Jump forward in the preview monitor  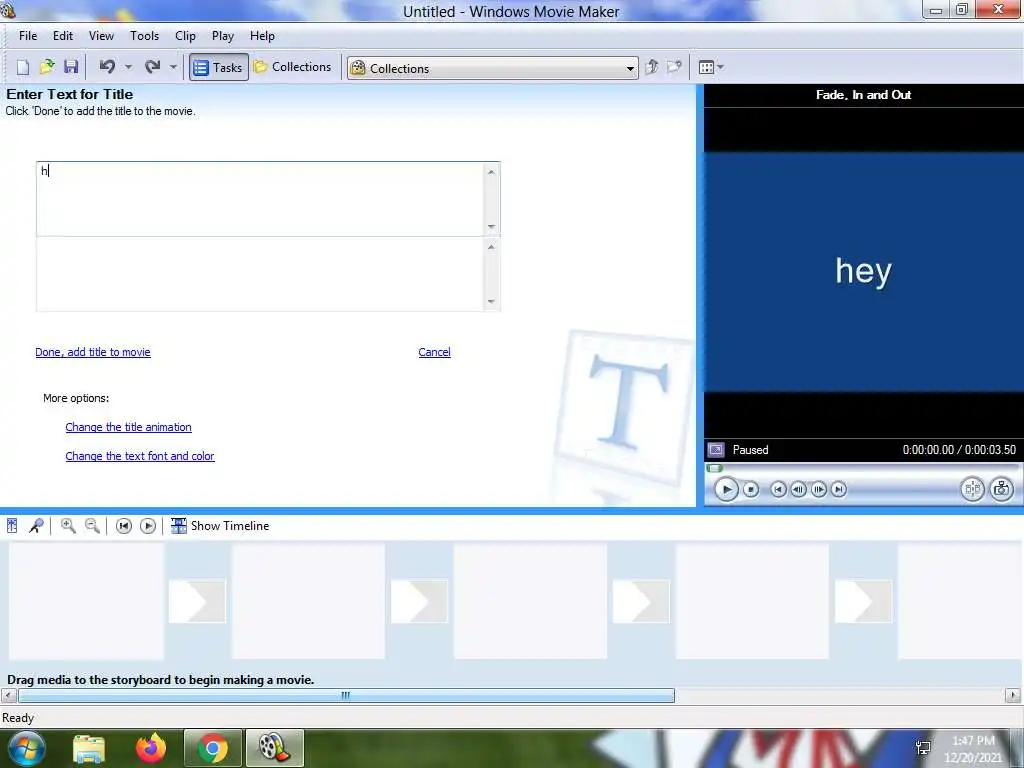(x=839, y=489)
